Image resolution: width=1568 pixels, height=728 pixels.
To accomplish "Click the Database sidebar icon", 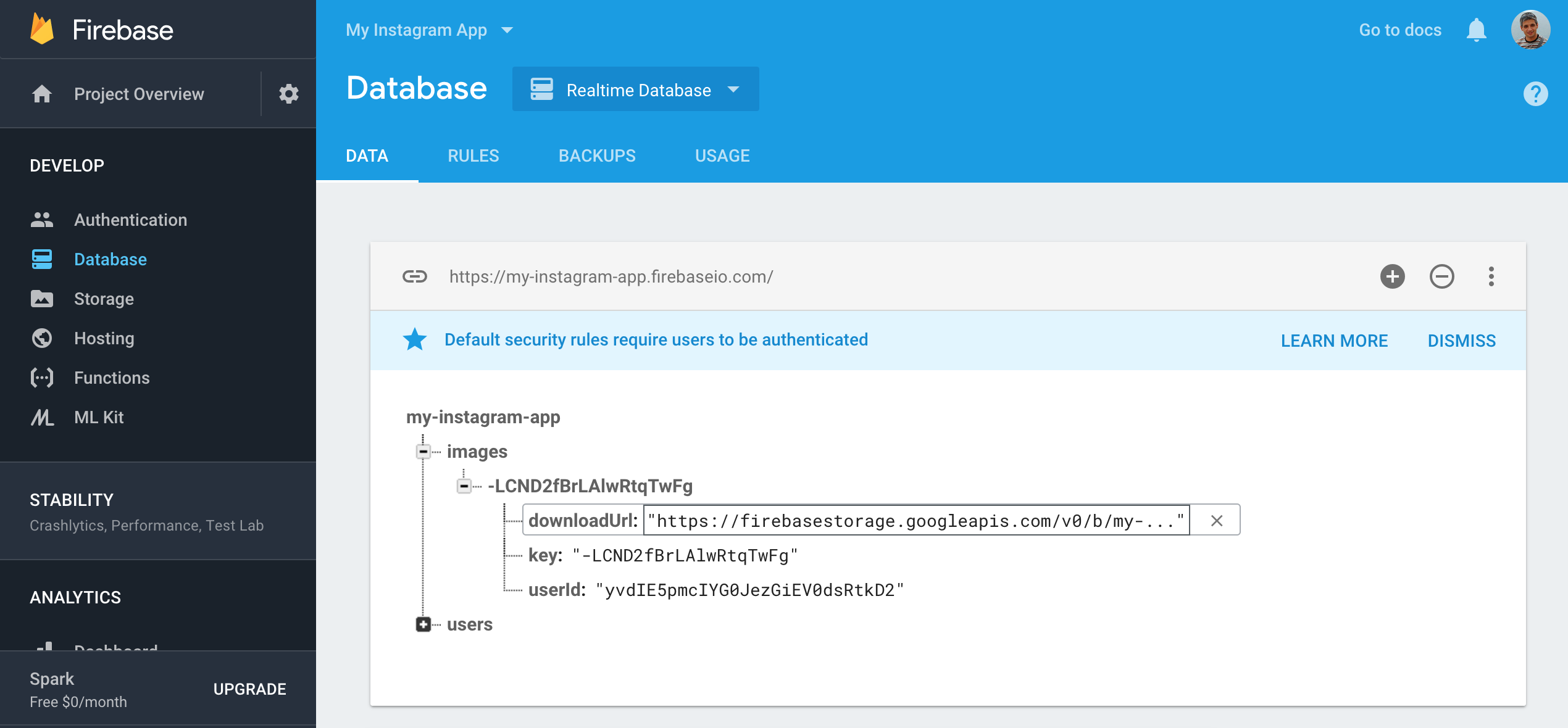I will click(42, 259).
